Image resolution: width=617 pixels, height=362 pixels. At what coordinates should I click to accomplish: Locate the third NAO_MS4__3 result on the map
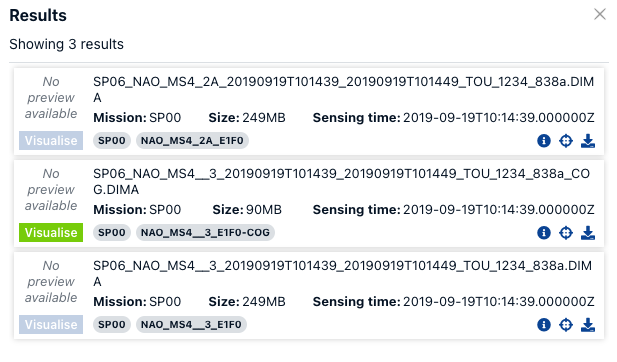coord(566,325)
